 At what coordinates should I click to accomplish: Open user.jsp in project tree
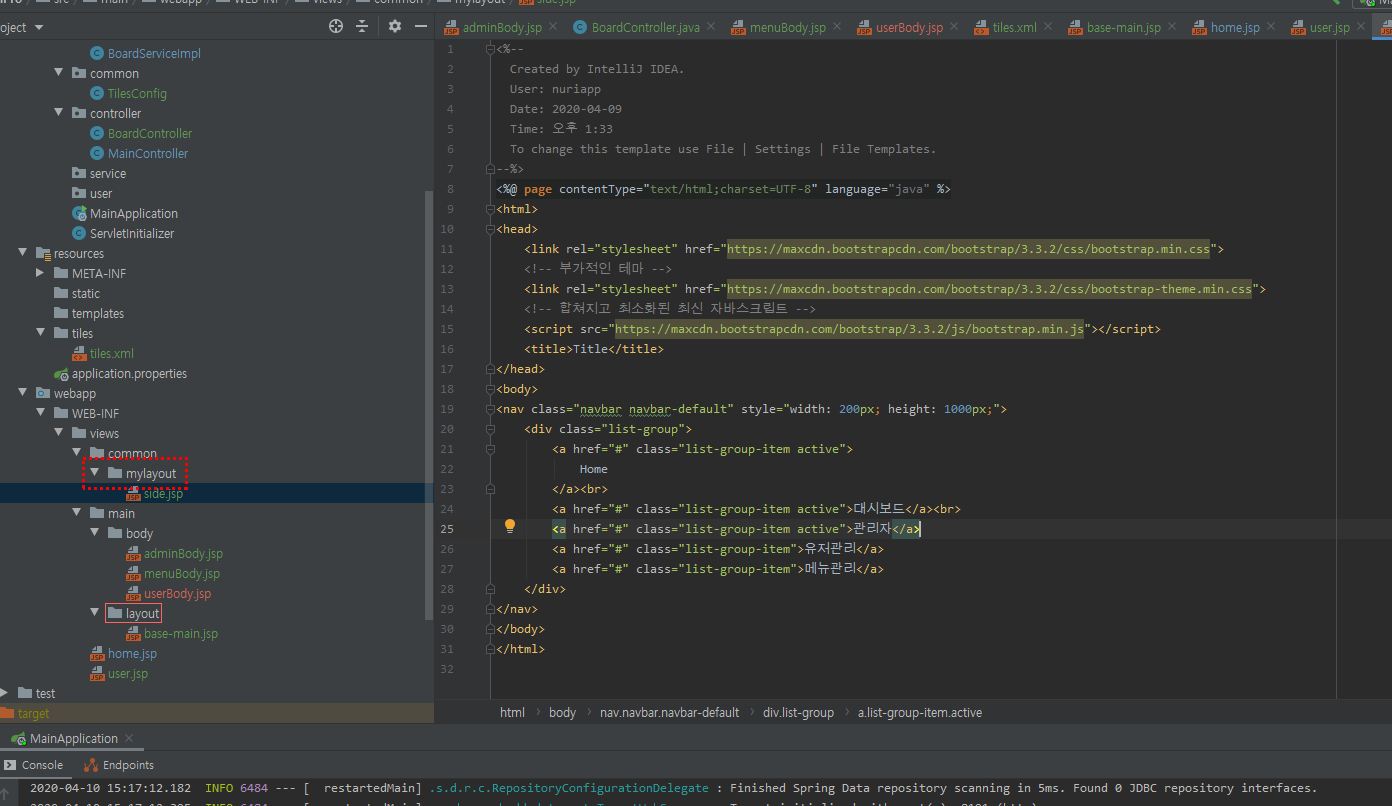point(128,673)
